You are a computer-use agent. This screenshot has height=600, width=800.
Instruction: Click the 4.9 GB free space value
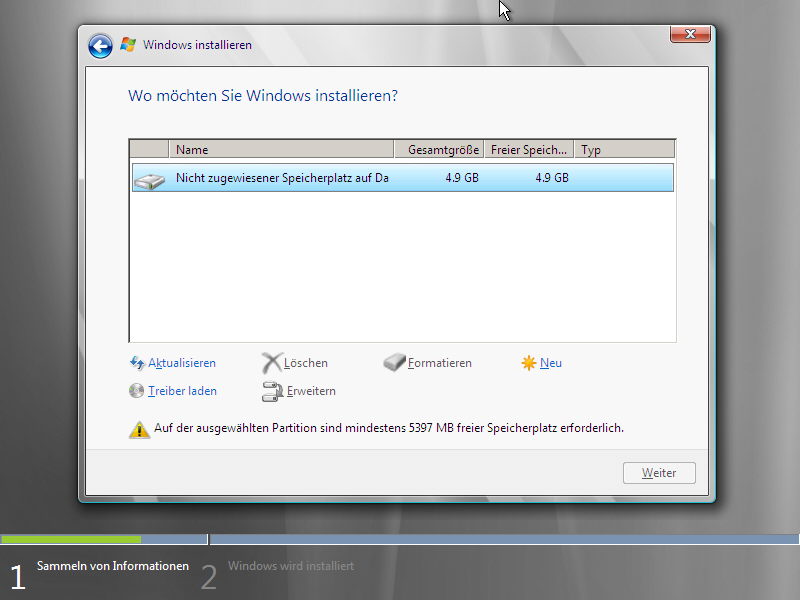tap(552, 178)
